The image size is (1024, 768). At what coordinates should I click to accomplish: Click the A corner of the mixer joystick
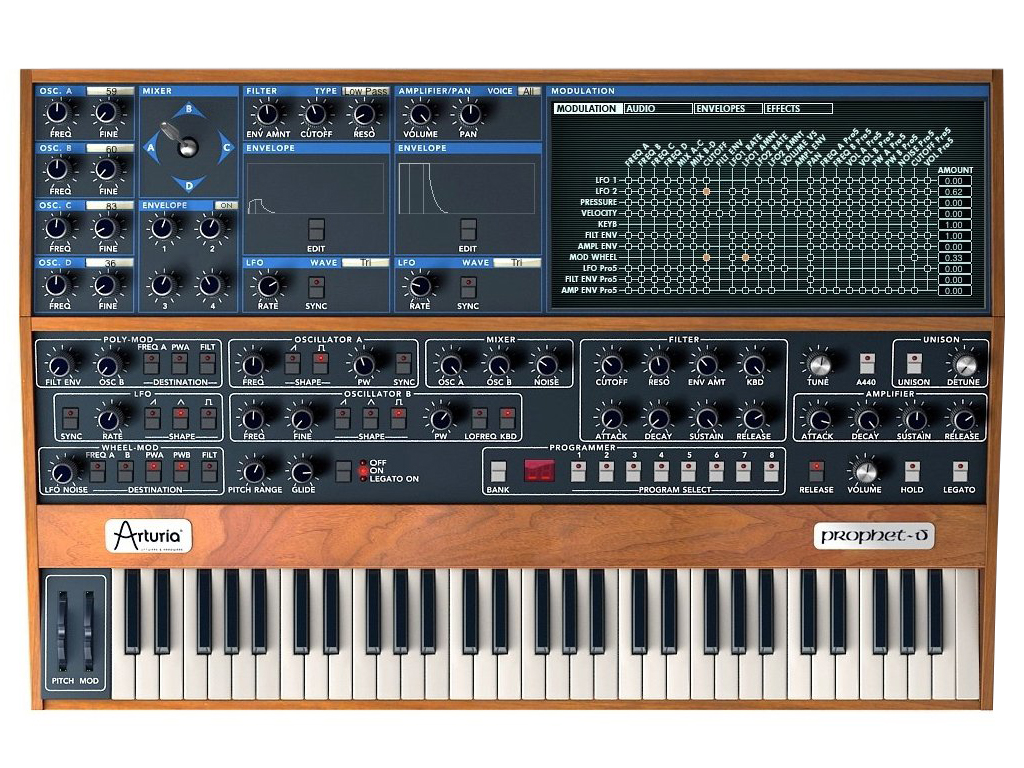[x=151, y=147]
